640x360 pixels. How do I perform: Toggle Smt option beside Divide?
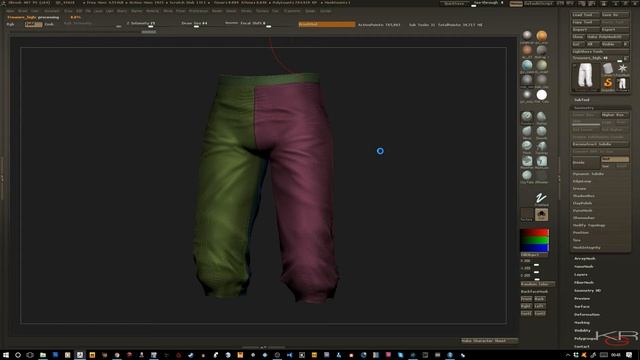tap(615, 159)
